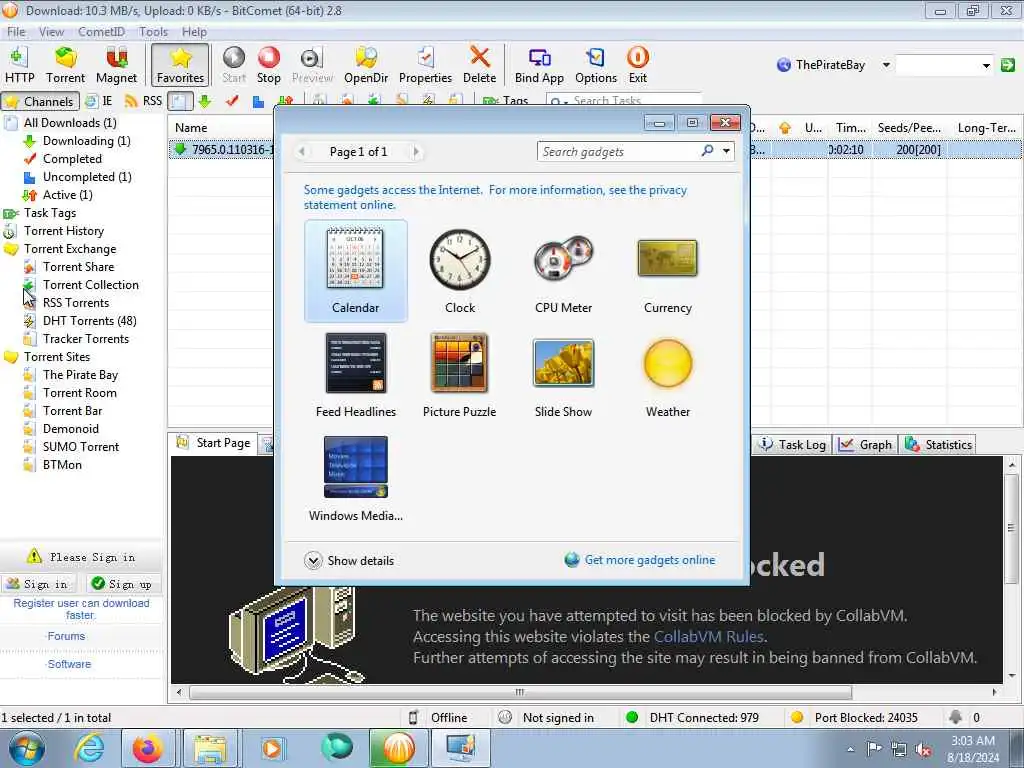Viewport: 1024px width, 768px height.
Task: Open BitComet Options
Action: (x=596, y=65)
